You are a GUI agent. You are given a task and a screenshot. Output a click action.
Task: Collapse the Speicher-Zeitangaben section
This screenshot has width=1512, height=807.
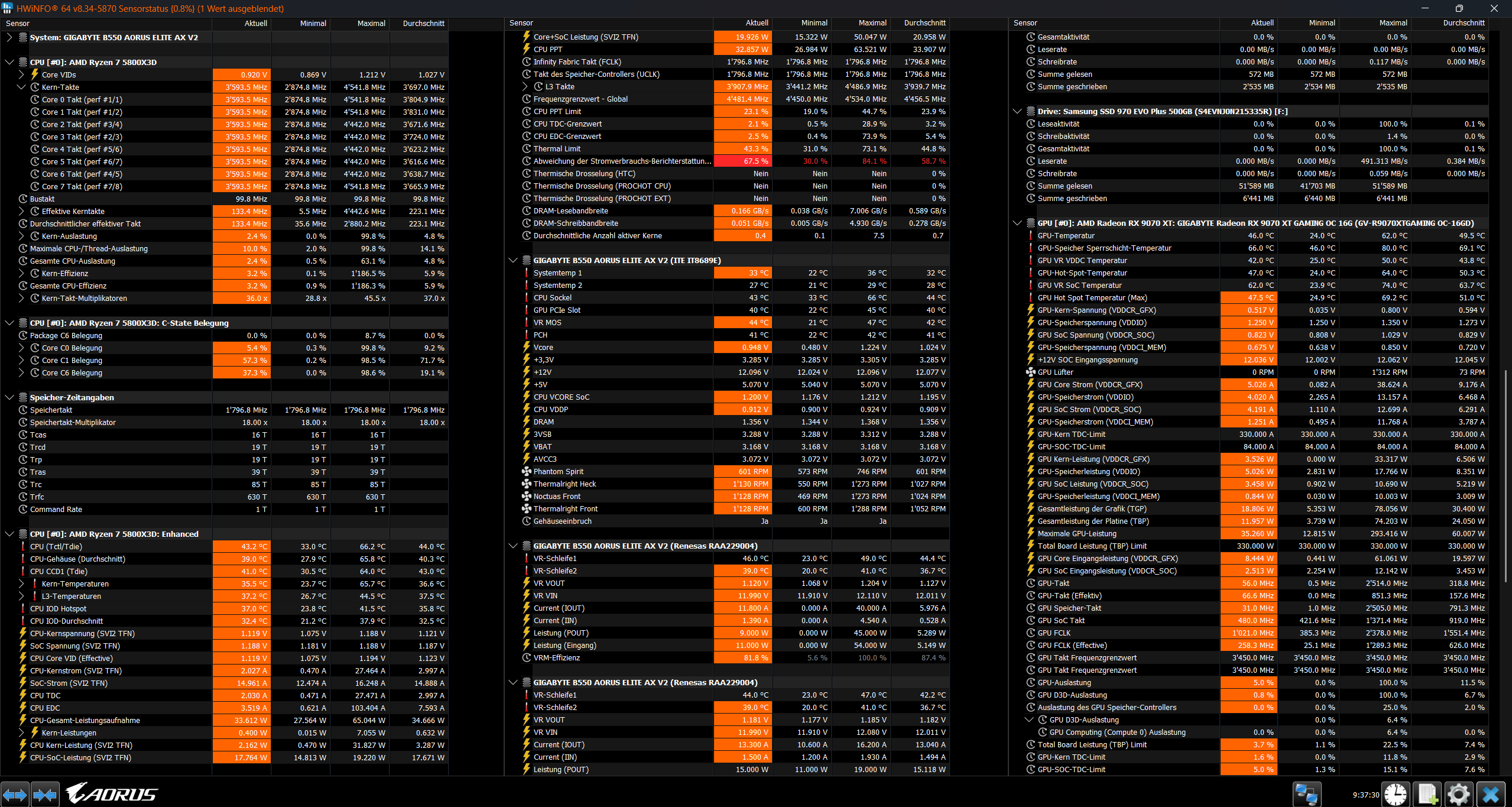[9, 397]
